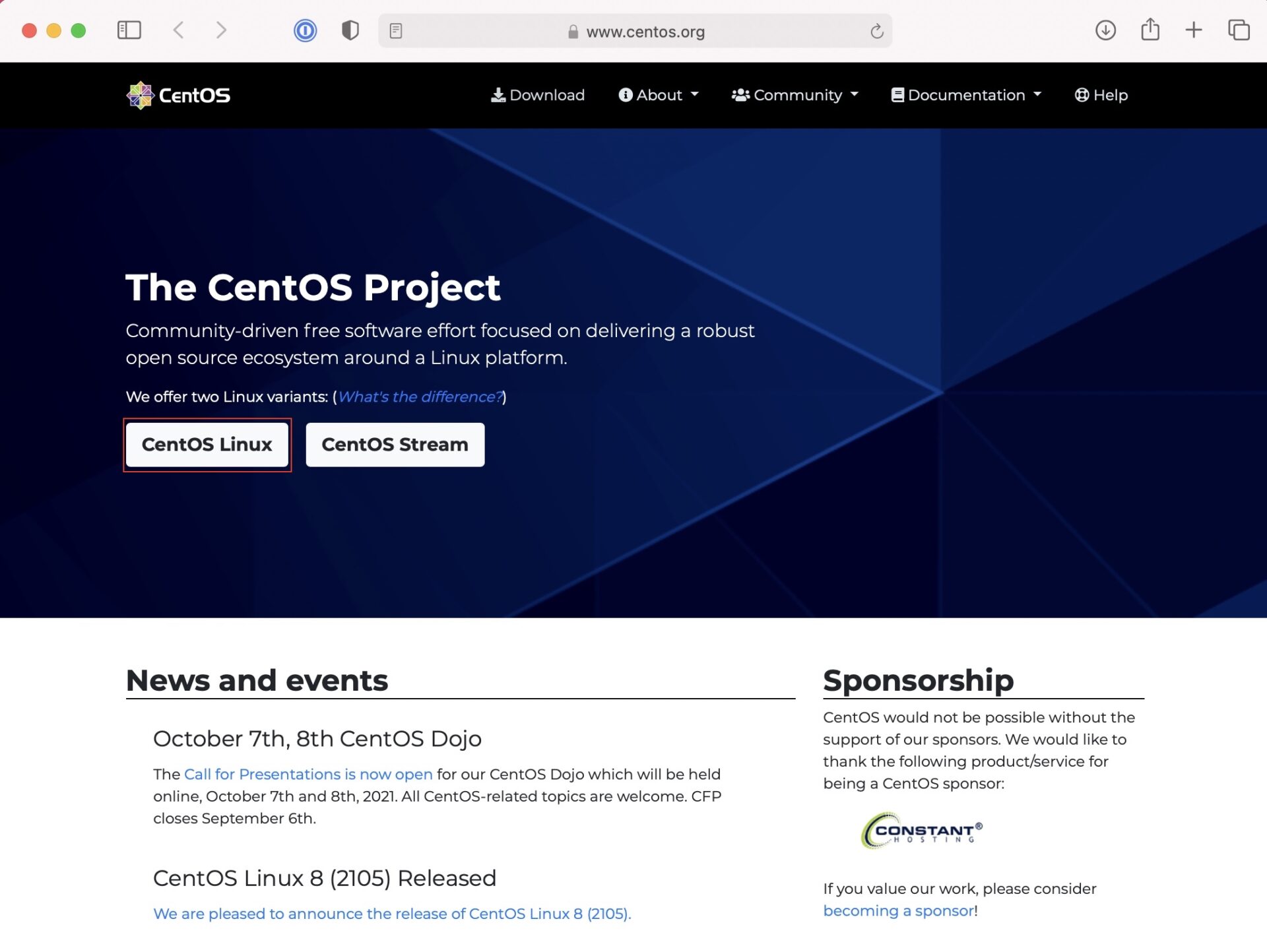Reload the page with the refresh icon
1267x952 pixels.
pyautogui.click(x=876, y=30)
